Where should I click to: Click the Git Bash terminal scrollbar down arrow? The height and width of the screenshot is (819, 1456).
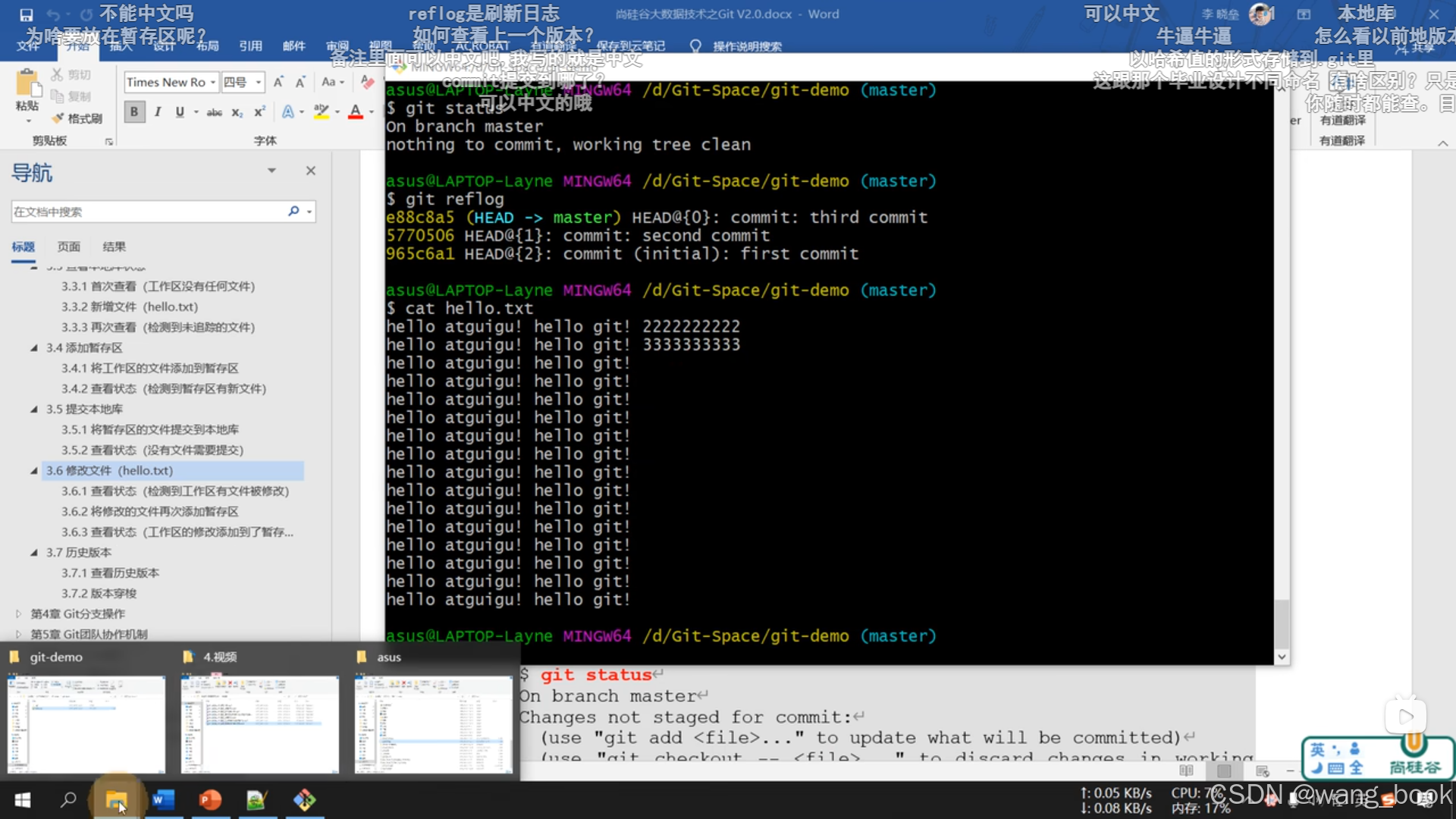point(1282,657)
